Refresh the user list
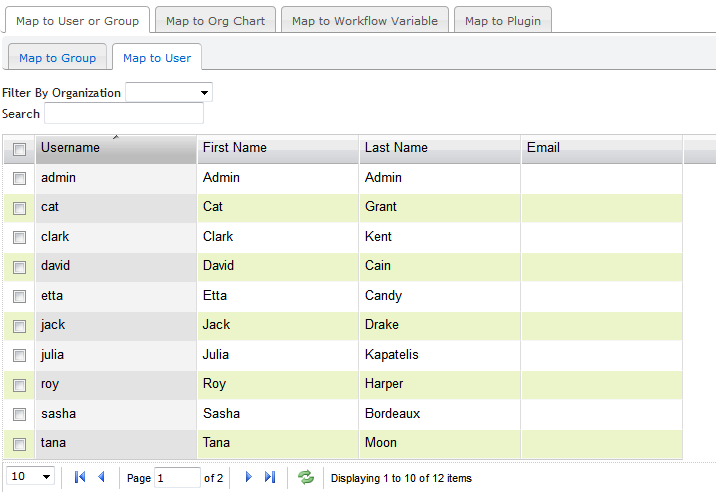The image size is (716, 493). coord(306,478)
